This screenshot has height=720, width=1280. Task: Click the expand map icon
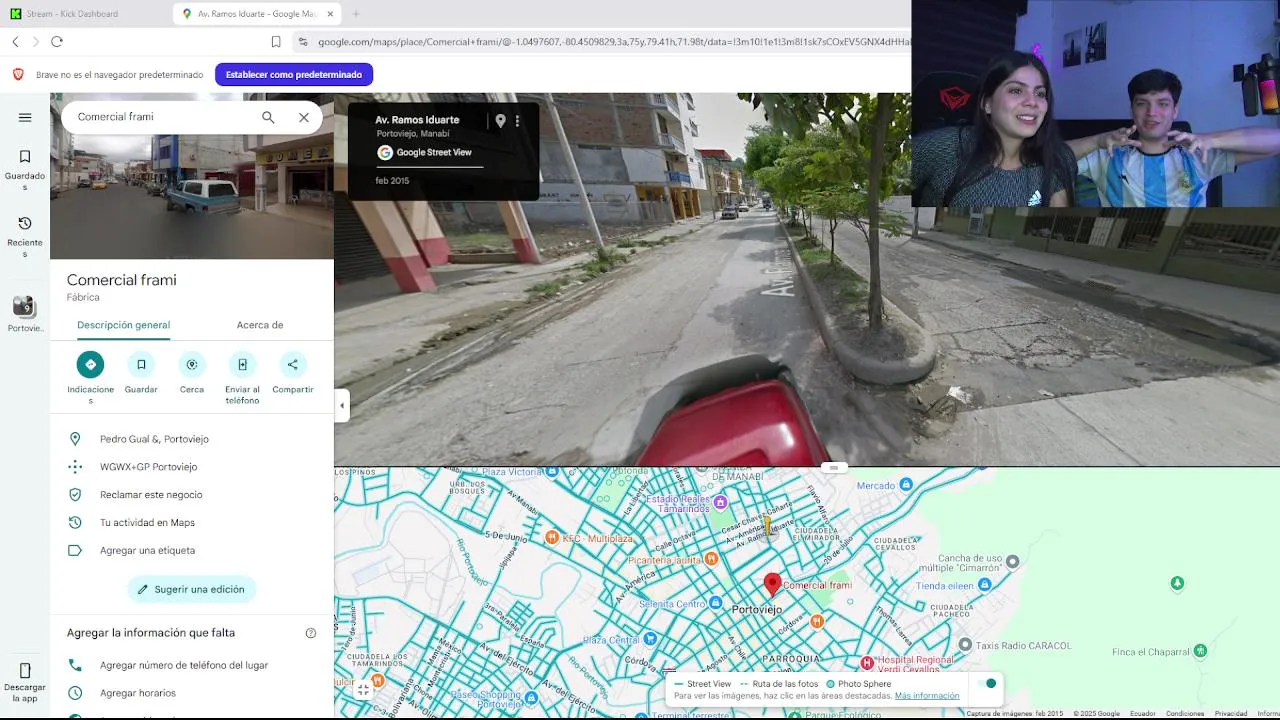point(363,689)
